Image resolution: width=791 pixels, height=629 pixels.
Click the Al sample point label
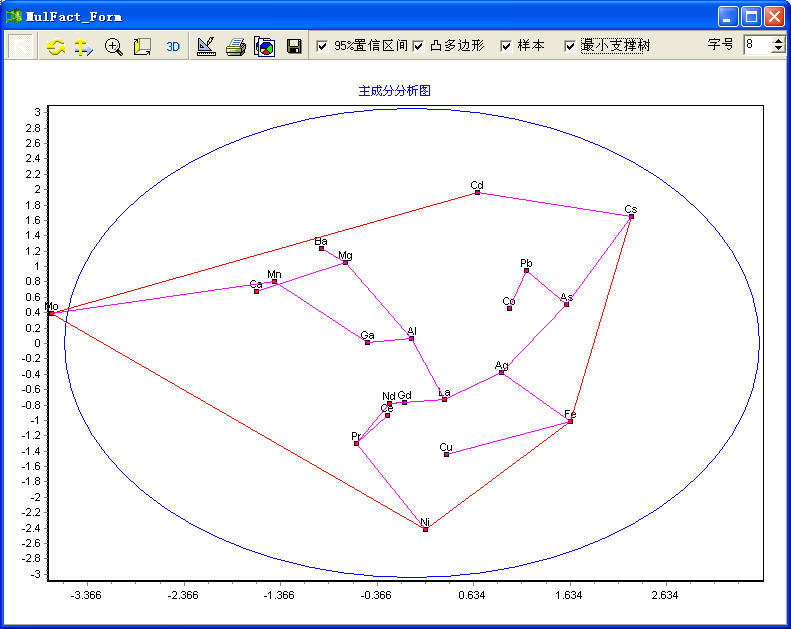pyautogui.click(x=412, y=331)
